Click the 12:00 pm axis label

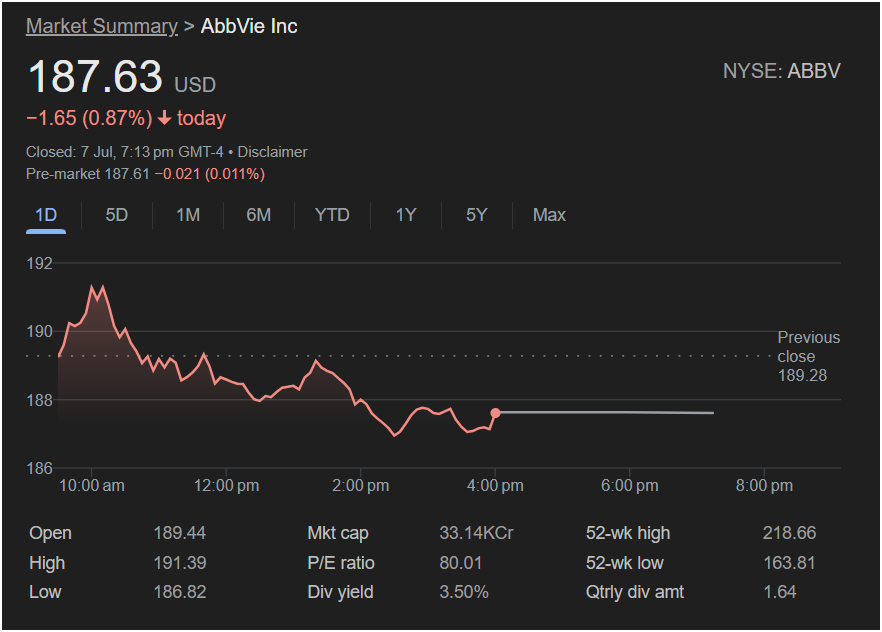coord(226,485)
